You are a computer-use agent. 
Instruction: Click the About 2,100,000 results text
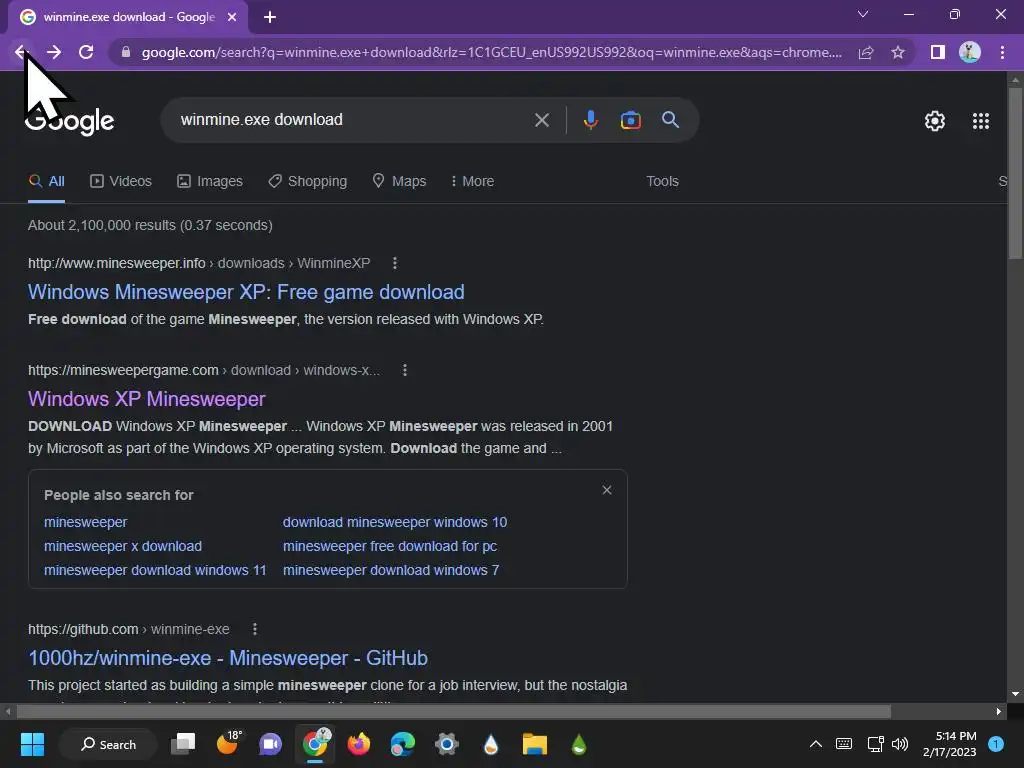pyautogui.click(x=150, y=225)
